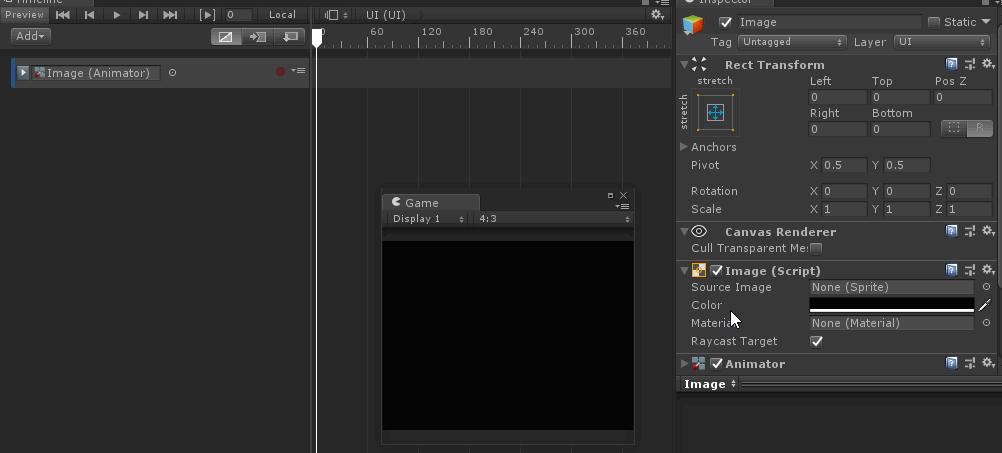Viewport: 1002px width, 453px height.
Task: Open Rect Transform preset selector icon
Action: click(x=970, y=64)
